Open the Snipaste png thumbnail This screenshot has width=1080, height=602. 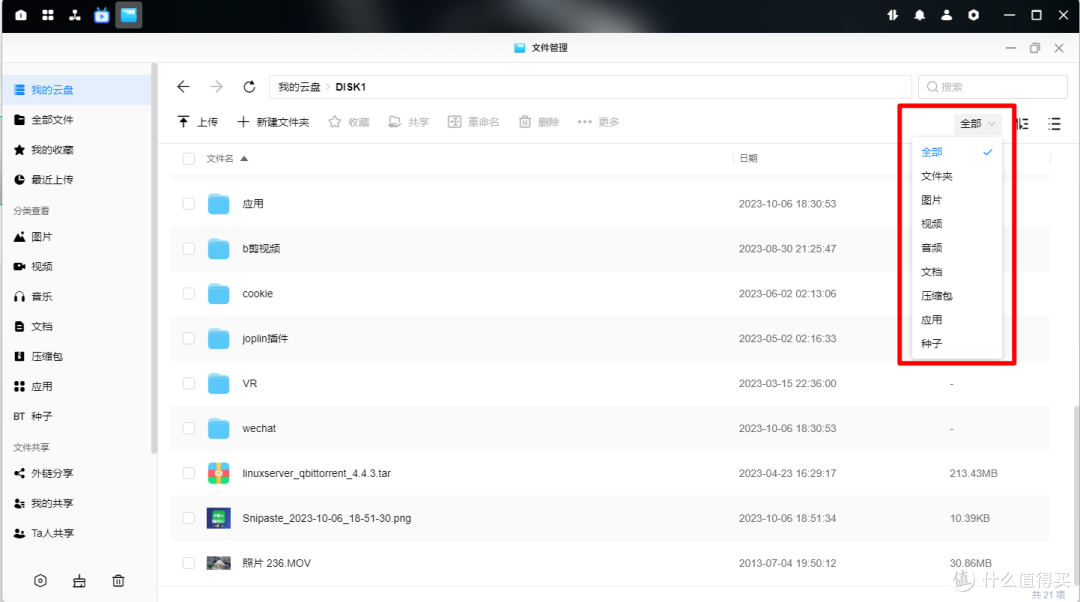tap(219, 518)
